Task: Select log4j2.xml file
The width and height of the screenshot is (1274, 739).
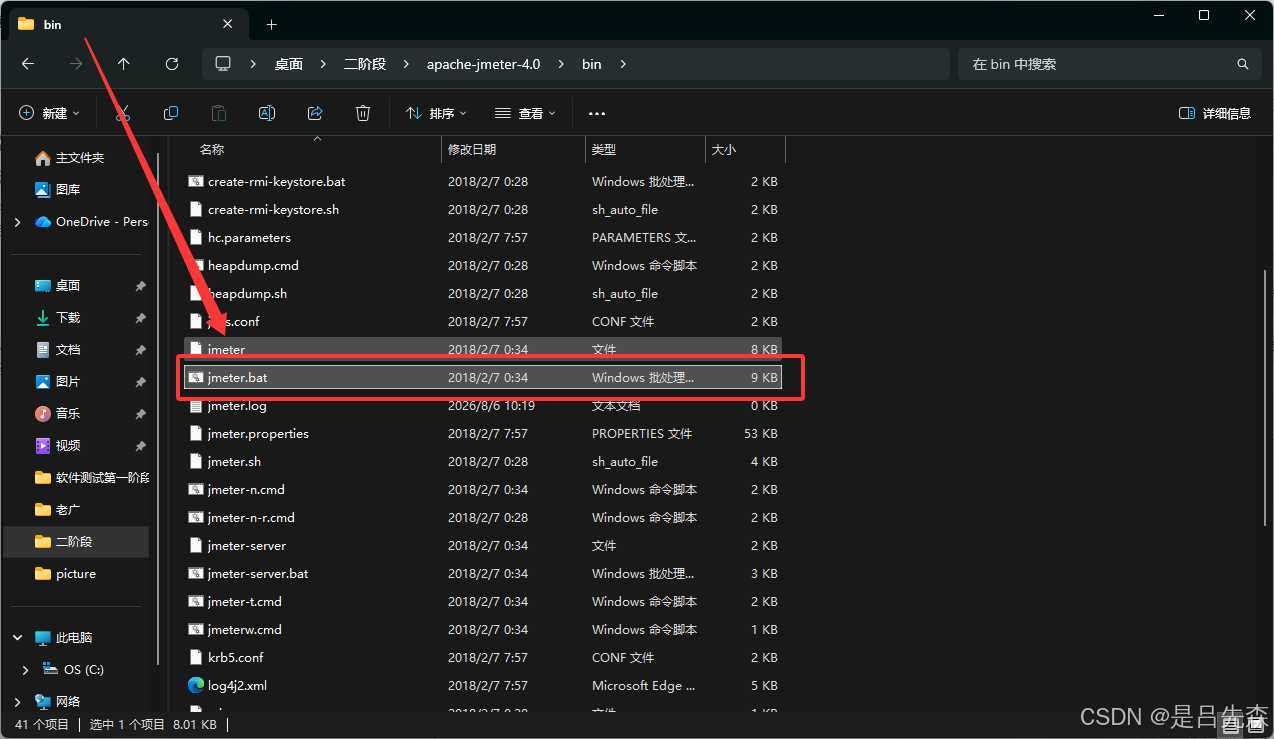Action: coord(483,686)
